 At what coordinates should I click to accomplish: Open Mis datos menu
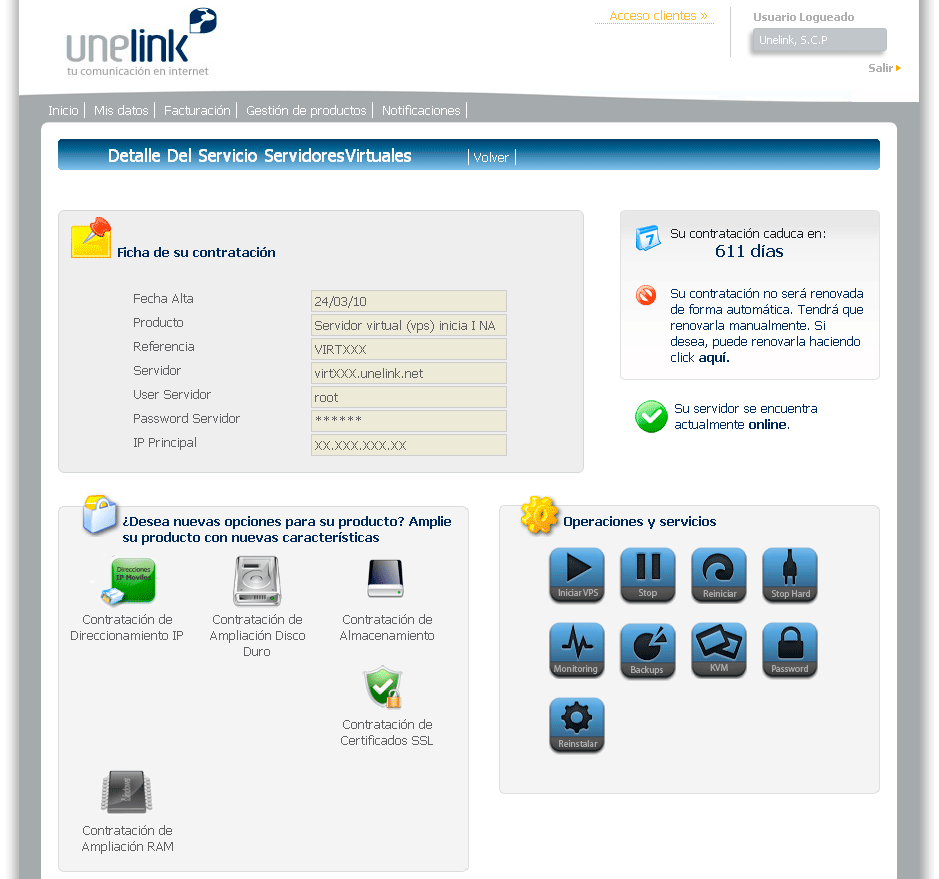(121, 110)
